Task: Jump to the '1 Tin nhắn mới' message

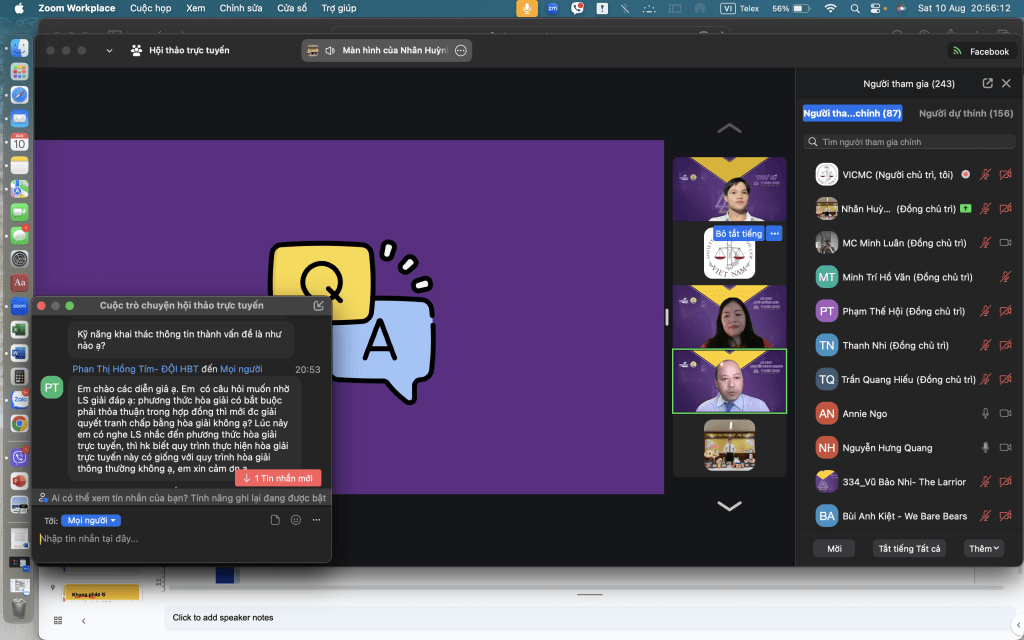Action: [x=278, y=478]
